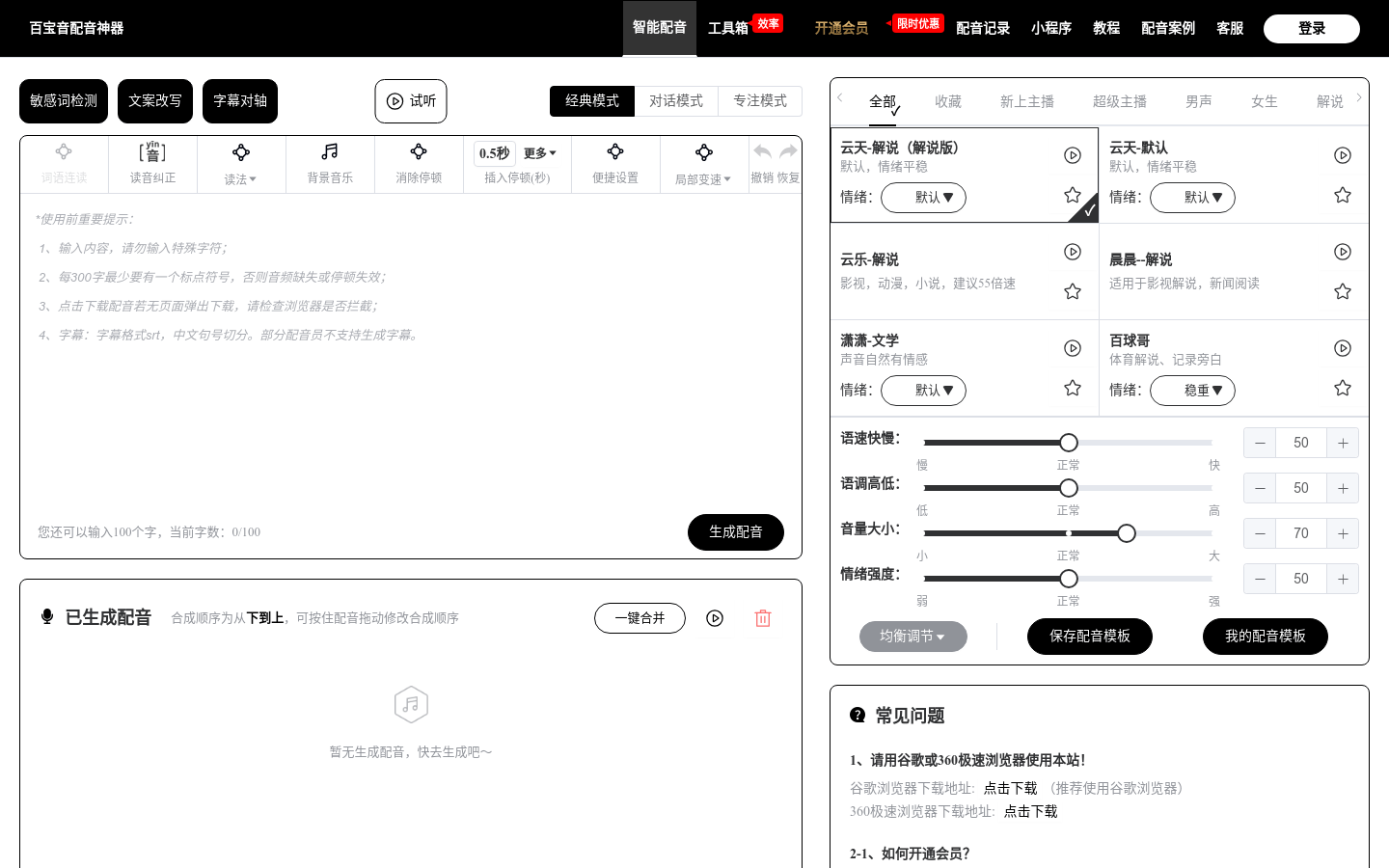Favorite the 云天-默认 voice
Image resolution: width=1389 pixels, height=868 pixels.
(1343, 195)
